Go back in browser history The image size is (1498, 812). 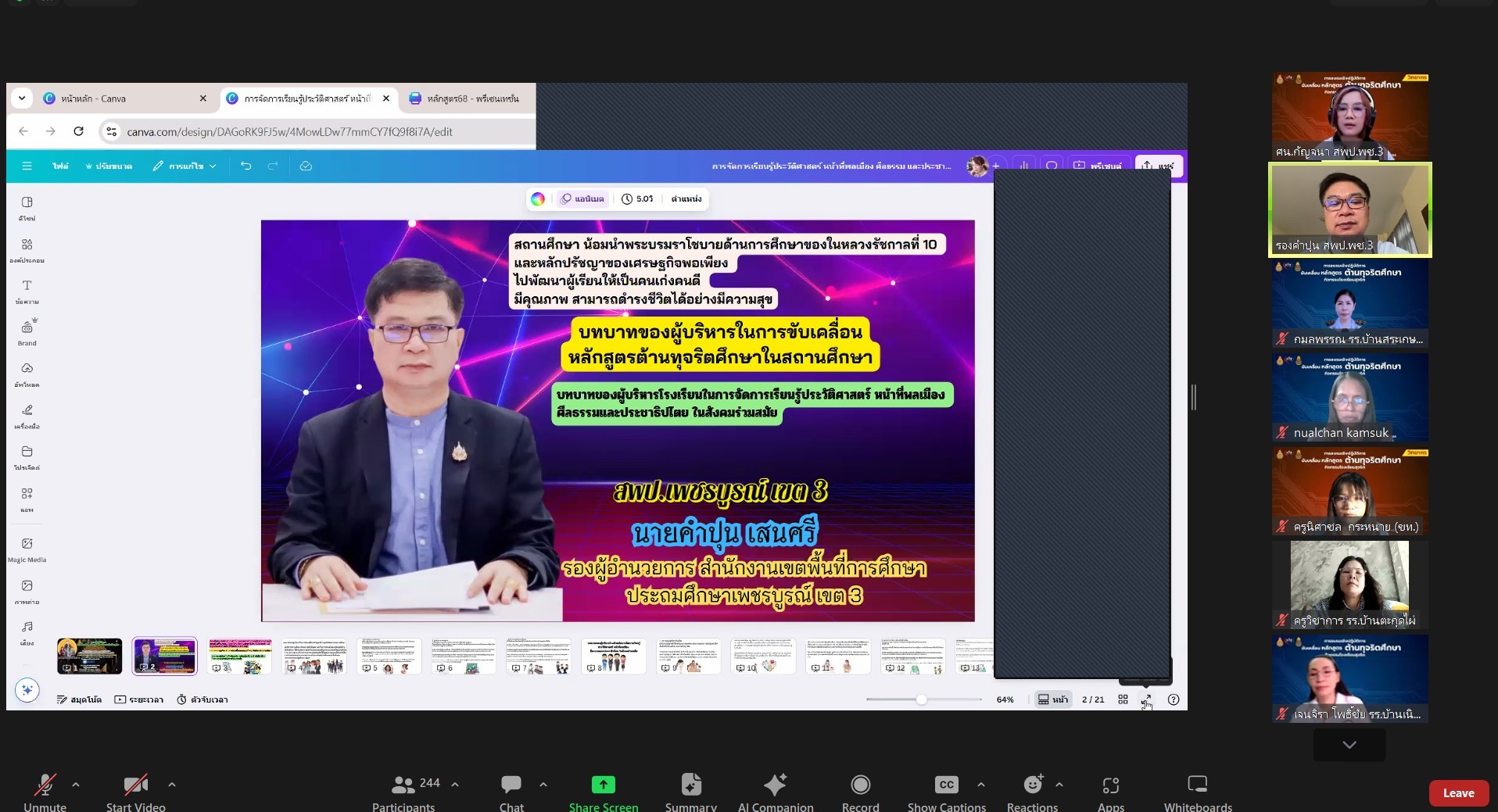pos(23,131)
